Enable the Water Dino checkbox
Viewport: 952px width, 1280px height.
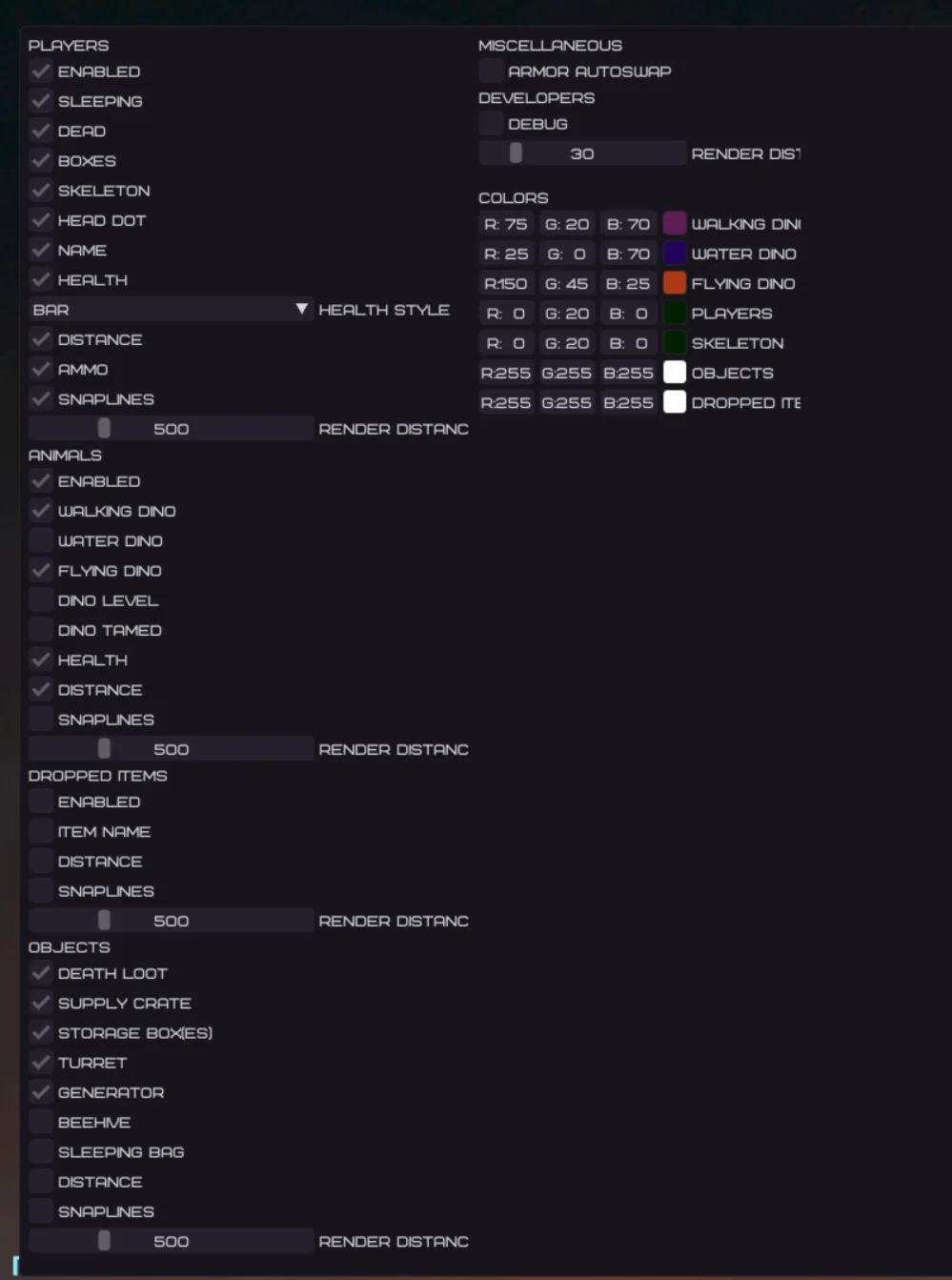41,541
